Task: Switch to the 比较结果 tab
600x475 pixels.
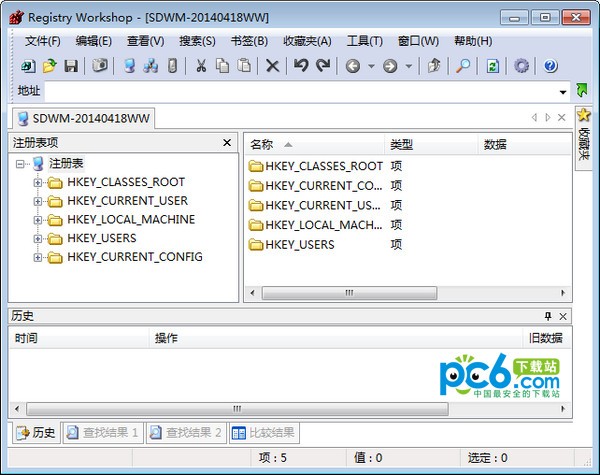Action: (264, 433)
